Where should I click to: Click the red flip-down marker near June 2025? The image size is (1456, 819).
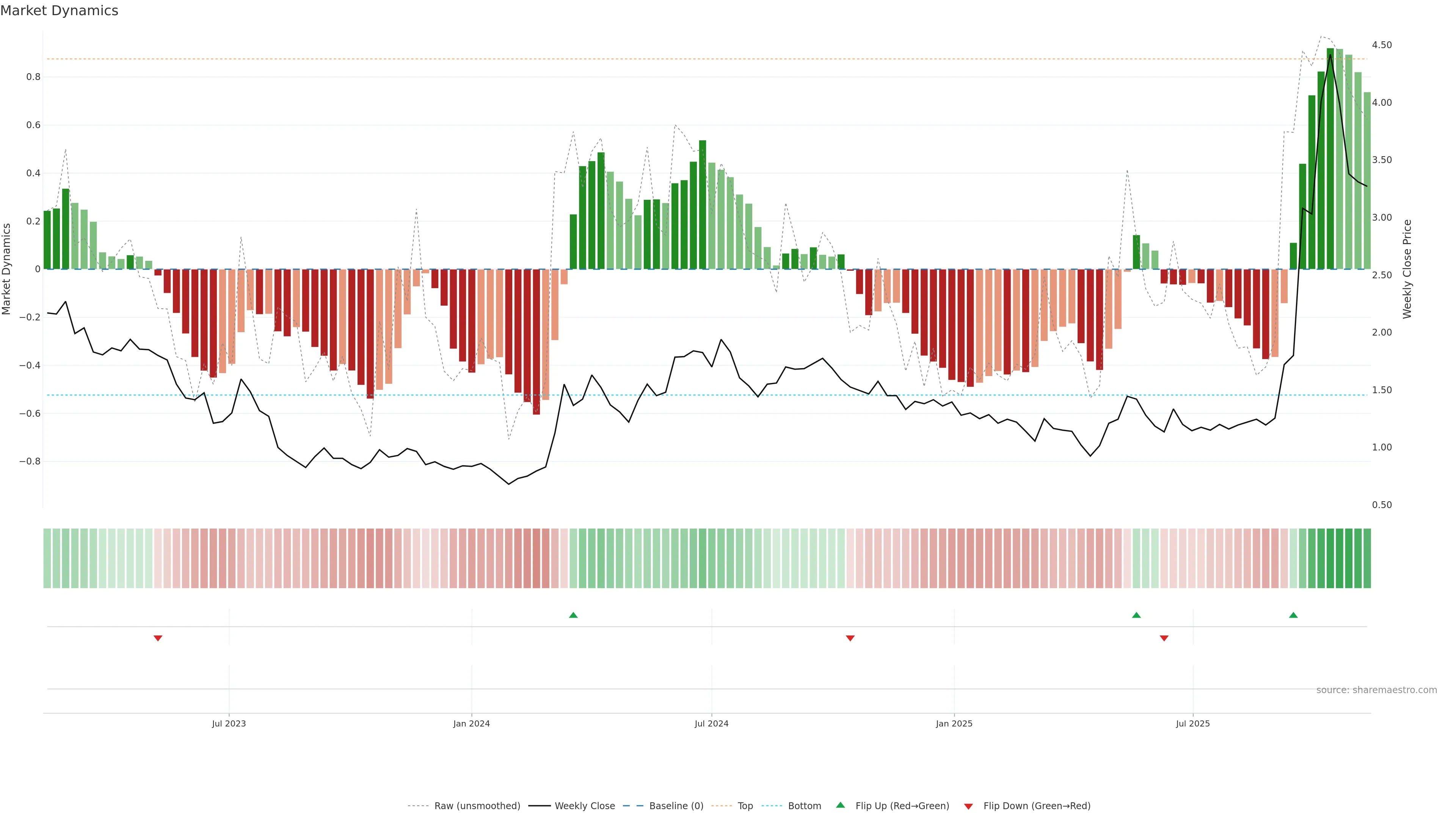[x=1164, y=638]
